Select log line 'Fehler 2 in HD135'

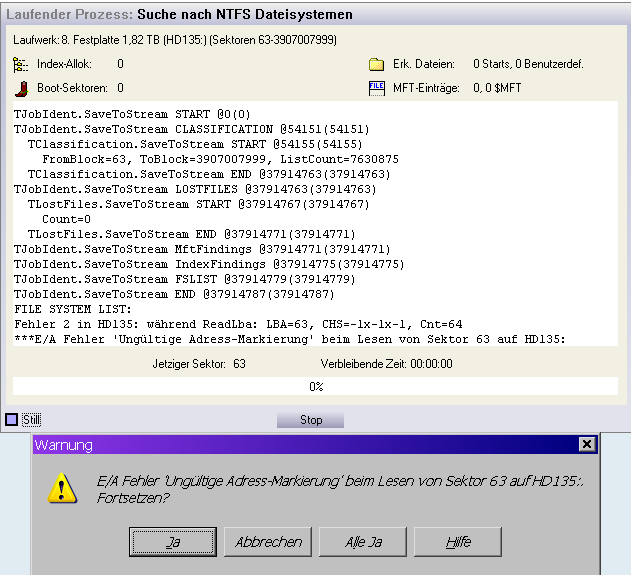point(238,324)
